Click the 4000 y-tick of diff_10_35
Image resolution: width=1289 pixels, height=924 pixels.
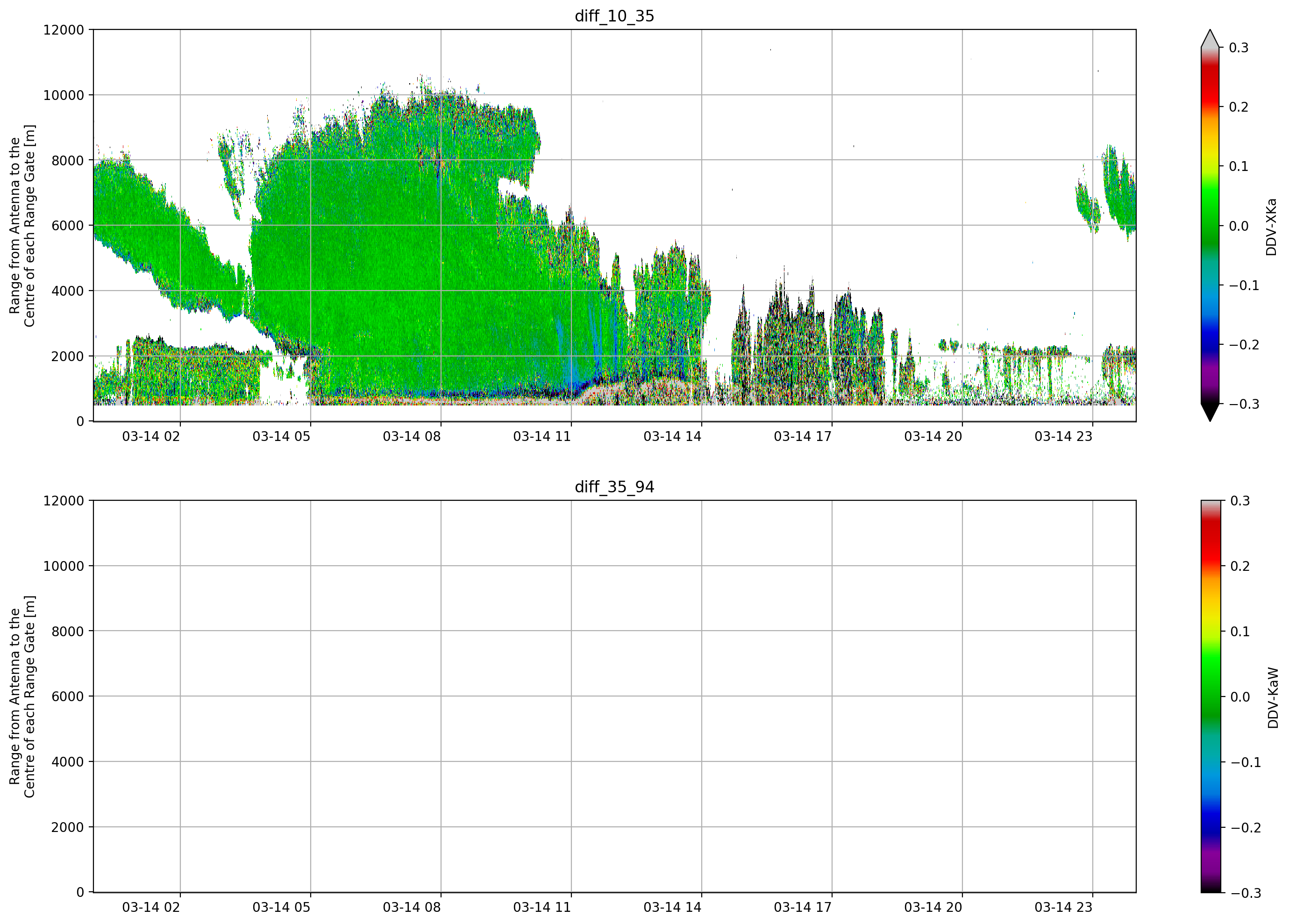pyautogui.click(x=68, y=291)
